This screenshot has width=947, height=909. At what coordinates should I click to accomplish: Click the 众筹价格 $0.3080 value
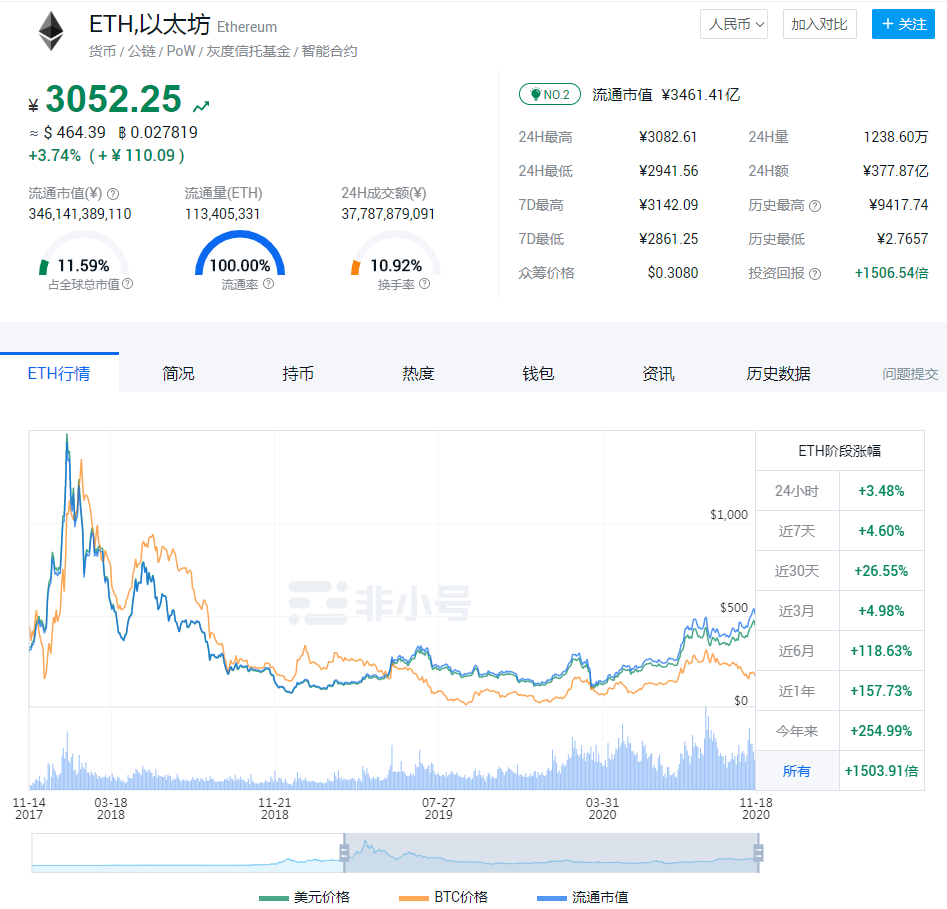click(x=673, y=273)
